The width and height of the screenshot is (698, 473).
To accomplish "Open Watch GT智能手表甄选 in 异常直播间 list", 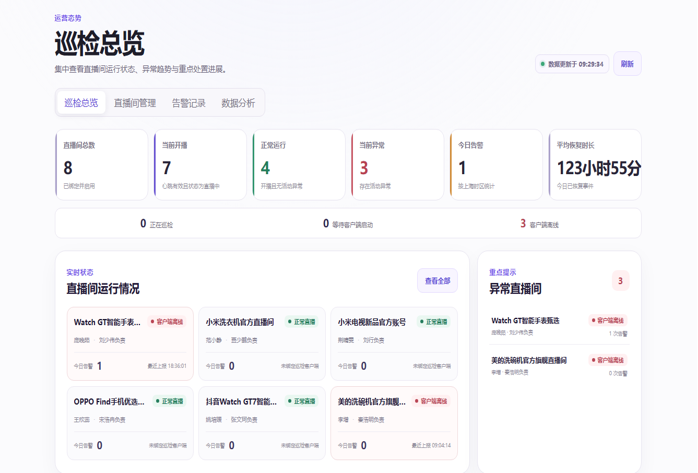I will pos(559,326).
